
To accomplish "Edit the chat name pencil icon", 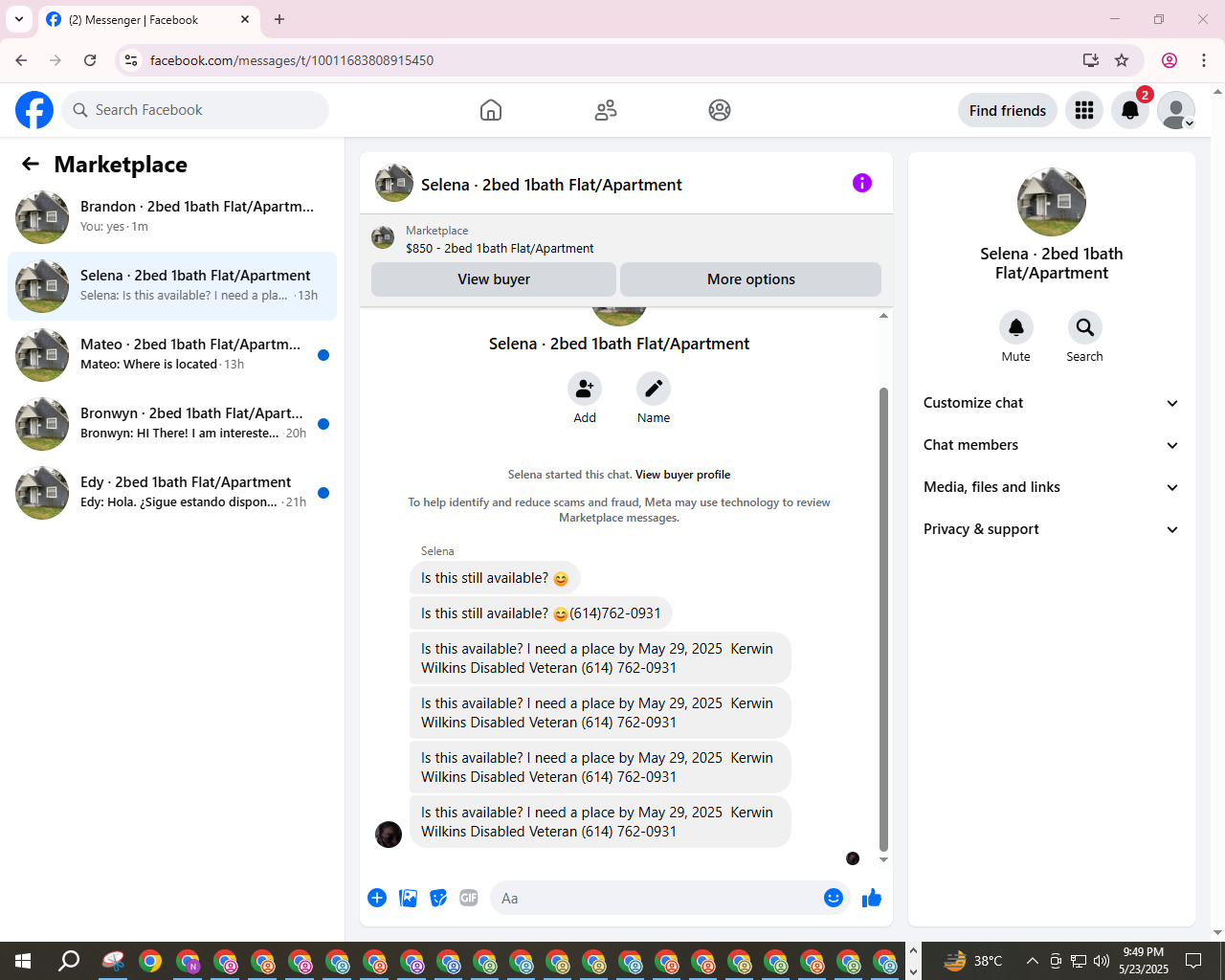I will 654,389.
